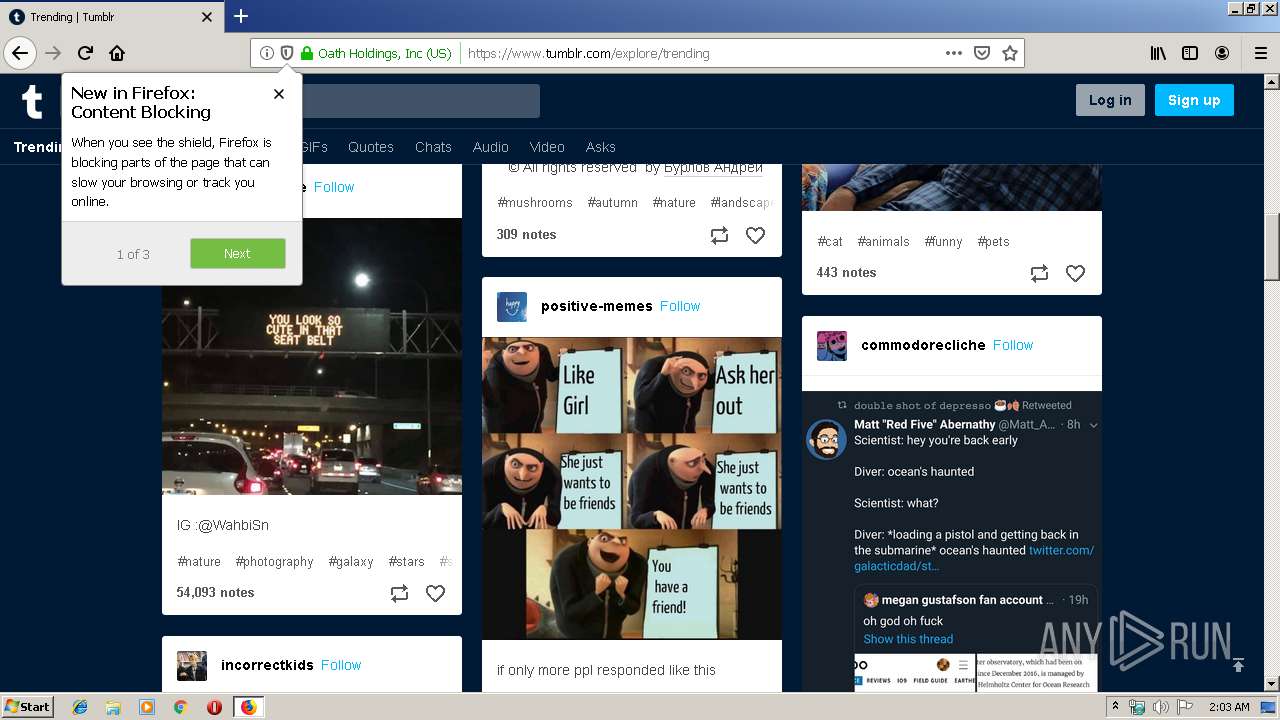This screenshot has height=720, width=1280.
Task: Click Next in Content Blocking tour
Action: 238,253
